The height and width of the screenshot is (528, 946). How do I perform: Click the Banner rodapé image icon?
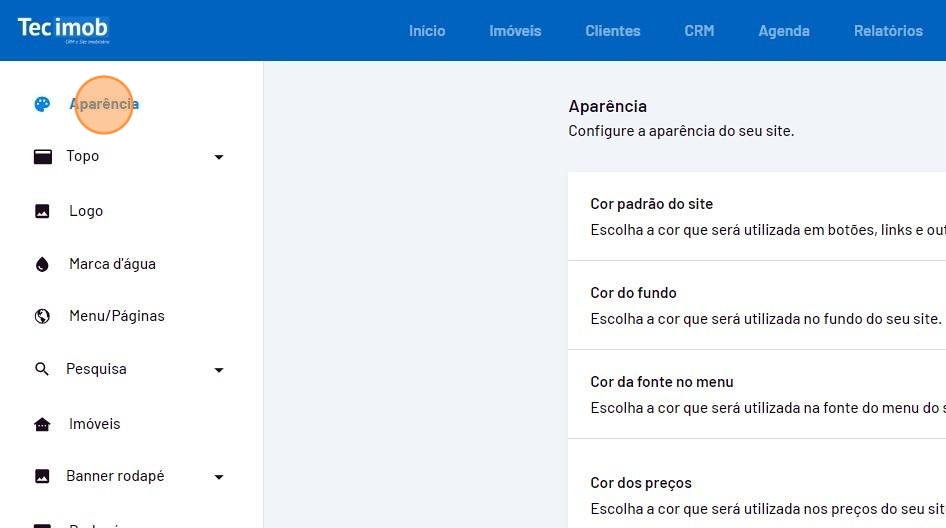click(42, 476)
